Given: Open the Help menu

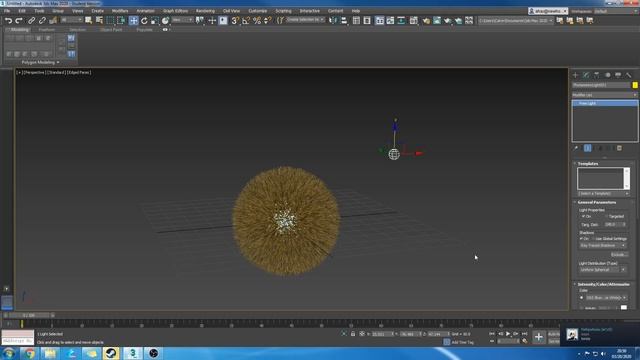Looking at the screenshot, I should [356, 11].
